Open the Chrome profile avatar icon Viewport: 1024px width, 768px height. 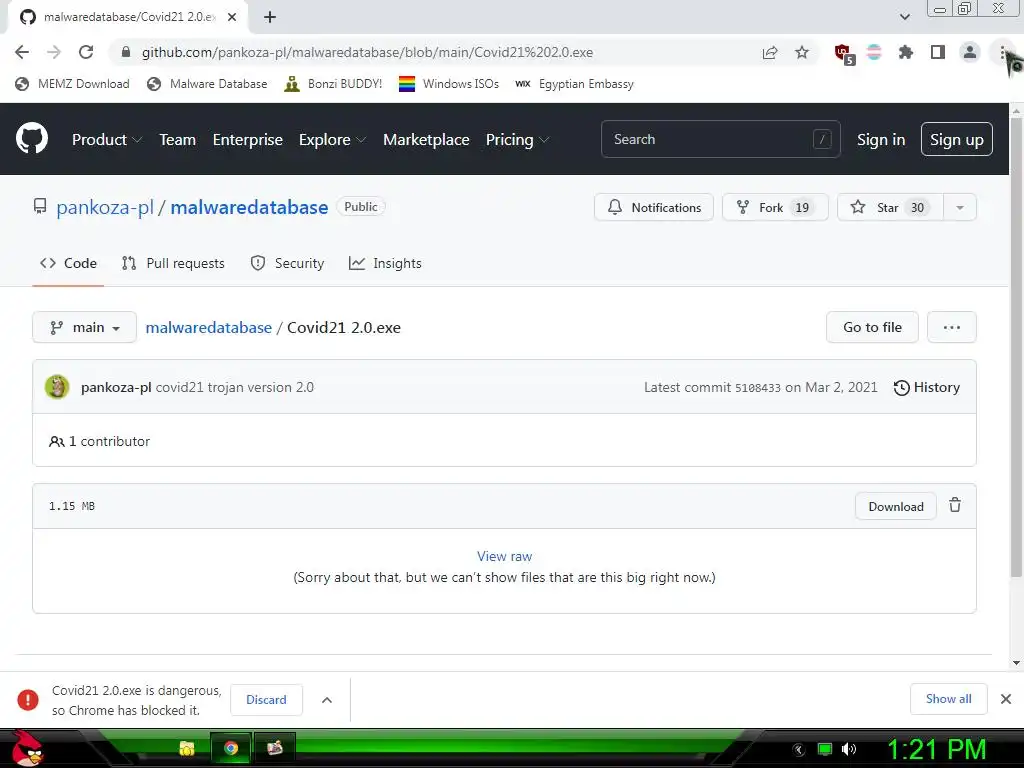coord(970,52)
